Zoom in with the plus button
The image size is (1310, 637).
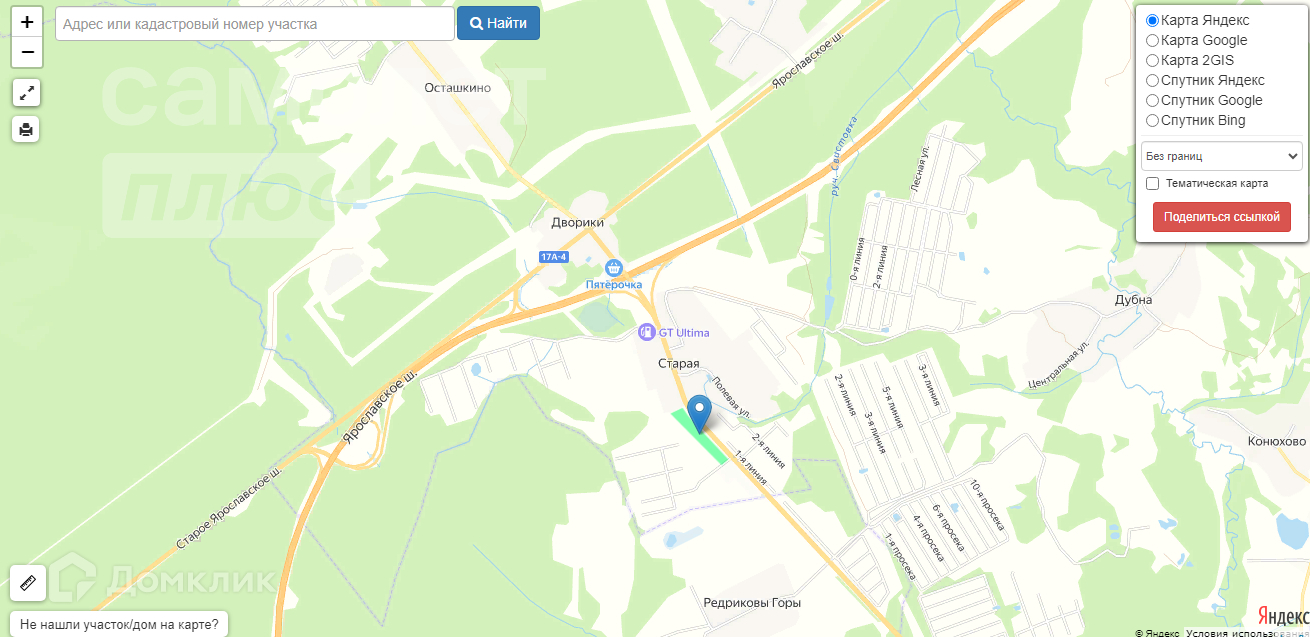[27, 21]
